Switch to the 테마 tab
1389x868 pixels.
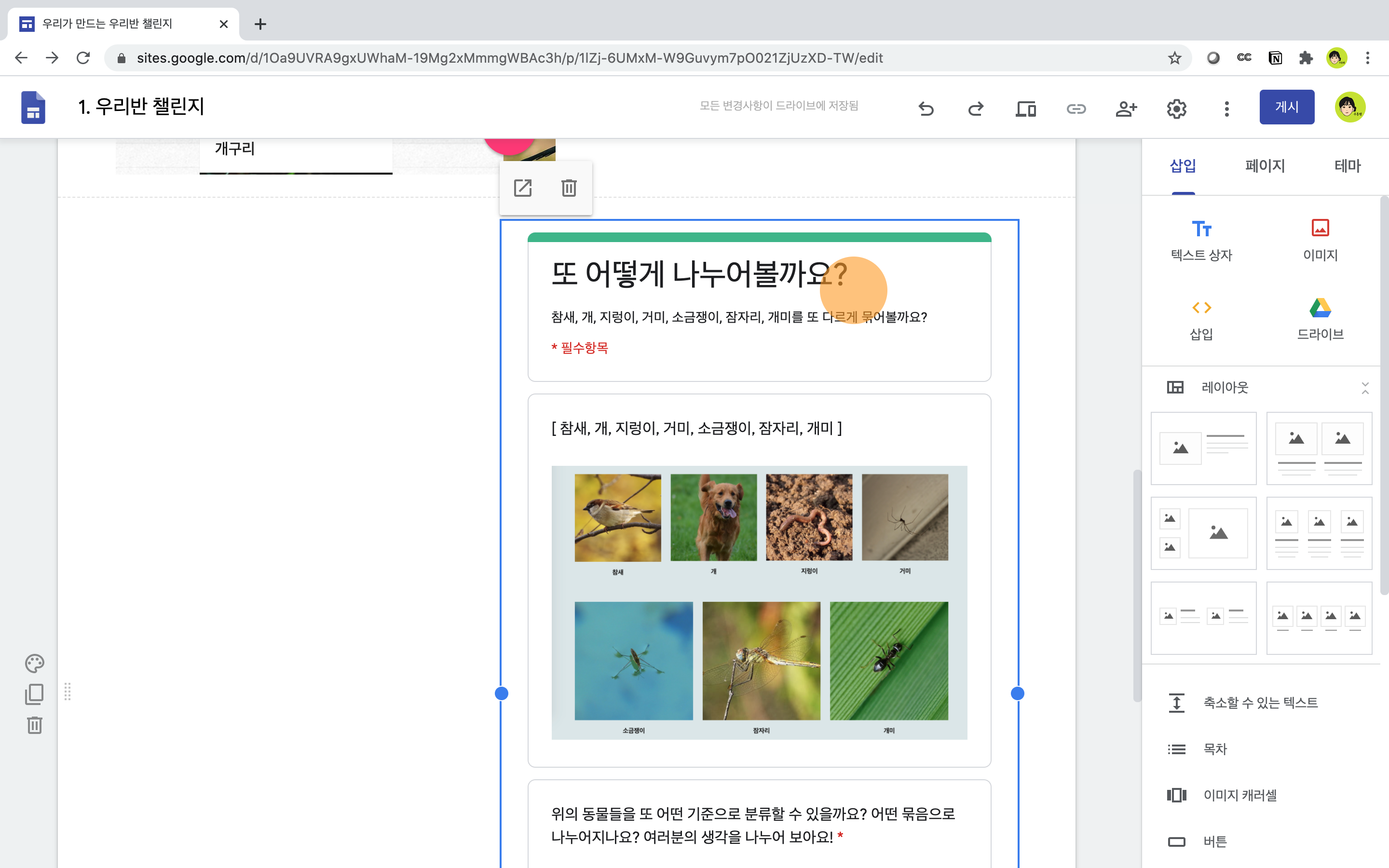[x=1347, y=166]
